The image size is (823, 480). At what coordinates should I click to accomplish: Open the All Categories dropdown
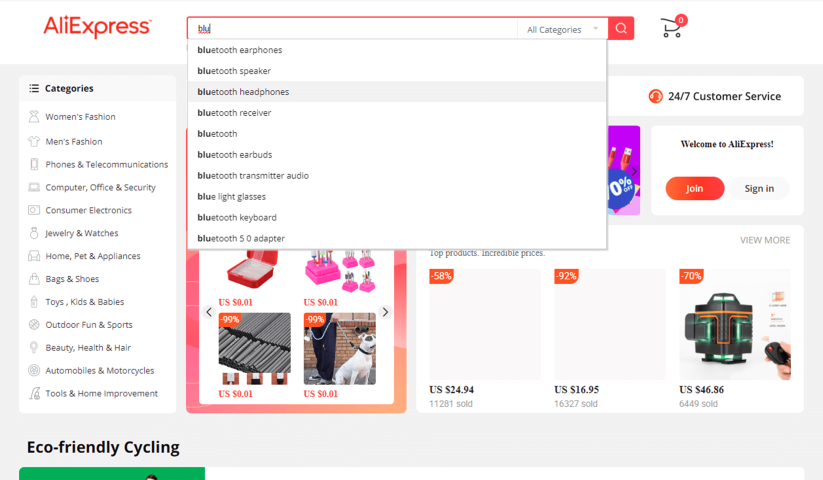coord(562,29)
